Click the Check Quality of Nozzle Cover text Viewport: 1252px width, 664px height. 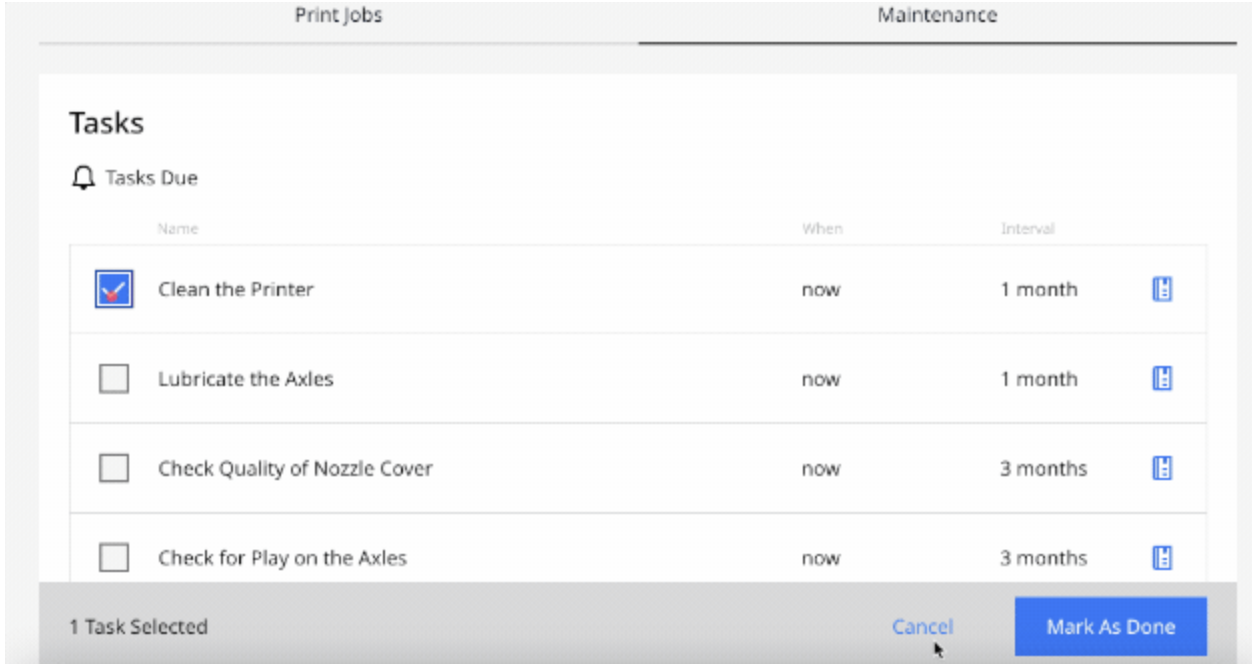coord(295,468)
